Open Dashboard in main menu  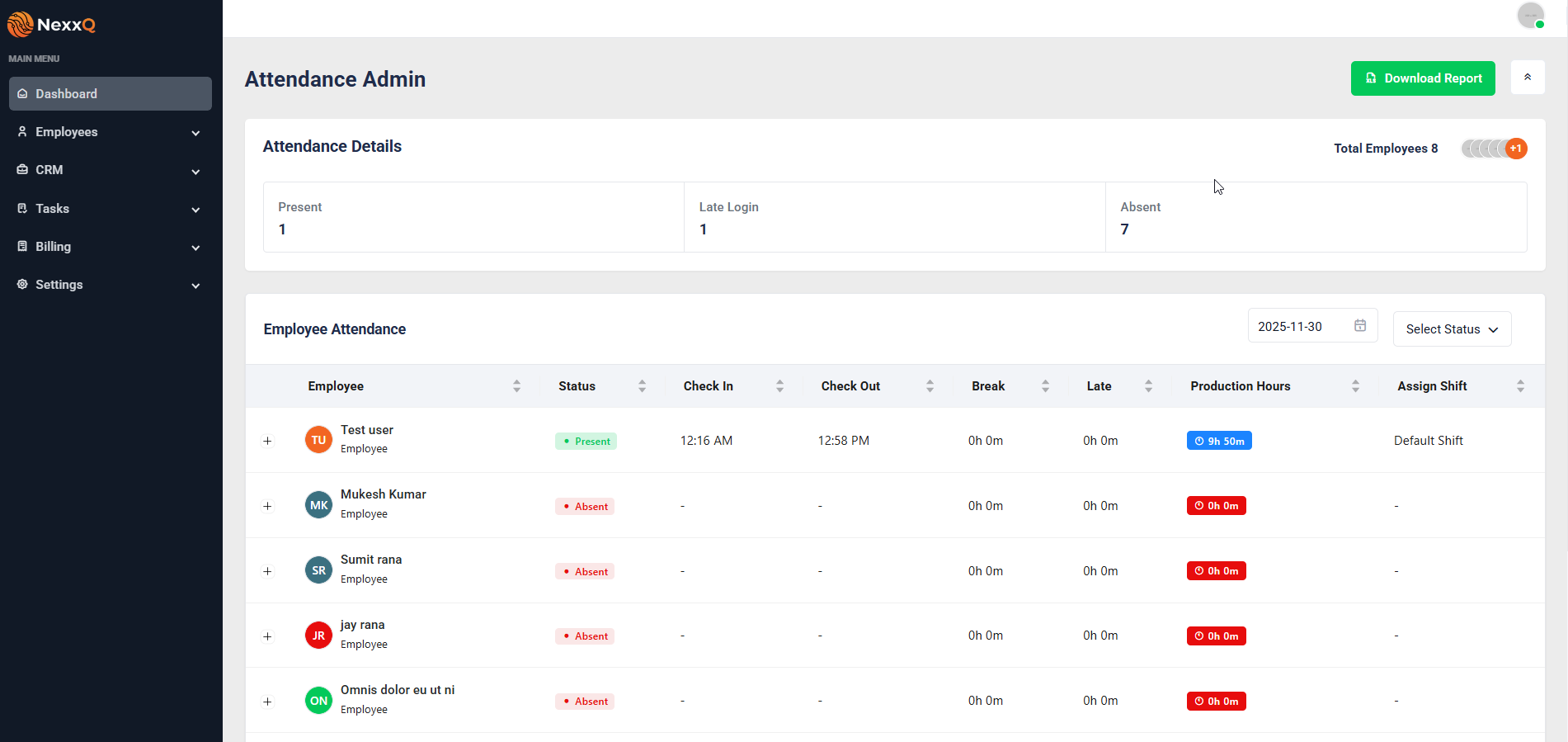[x=111, y=94]
